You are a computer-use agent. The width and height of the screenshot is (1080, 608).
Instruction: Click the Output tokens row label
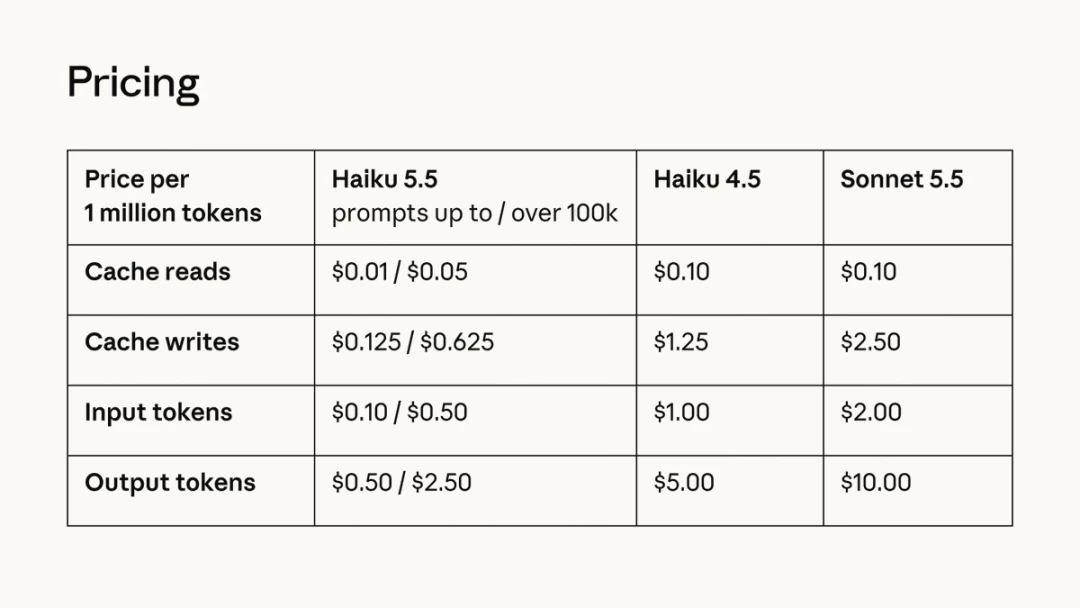tap(170, 483)
